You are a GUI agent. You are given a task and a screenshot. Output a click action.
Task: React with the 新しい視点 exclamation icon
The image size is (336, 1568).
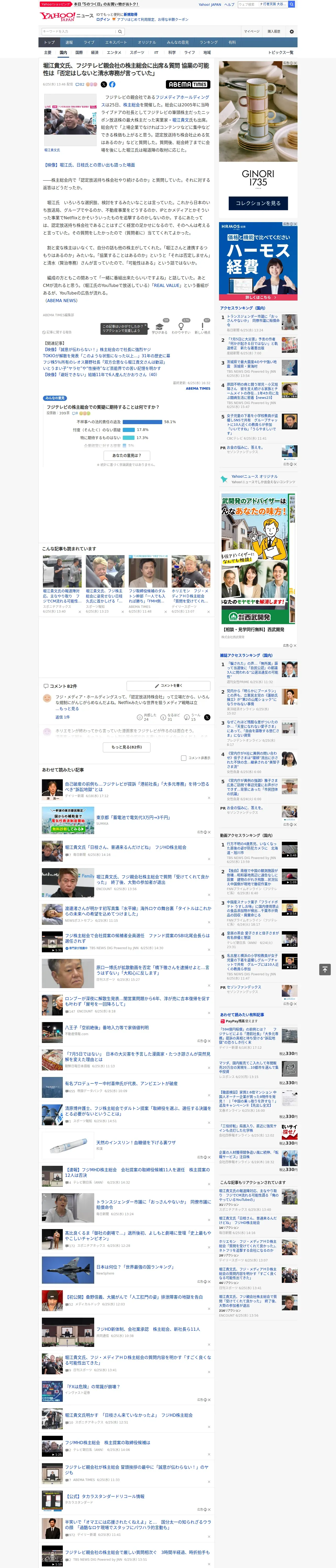click(203, 327)
